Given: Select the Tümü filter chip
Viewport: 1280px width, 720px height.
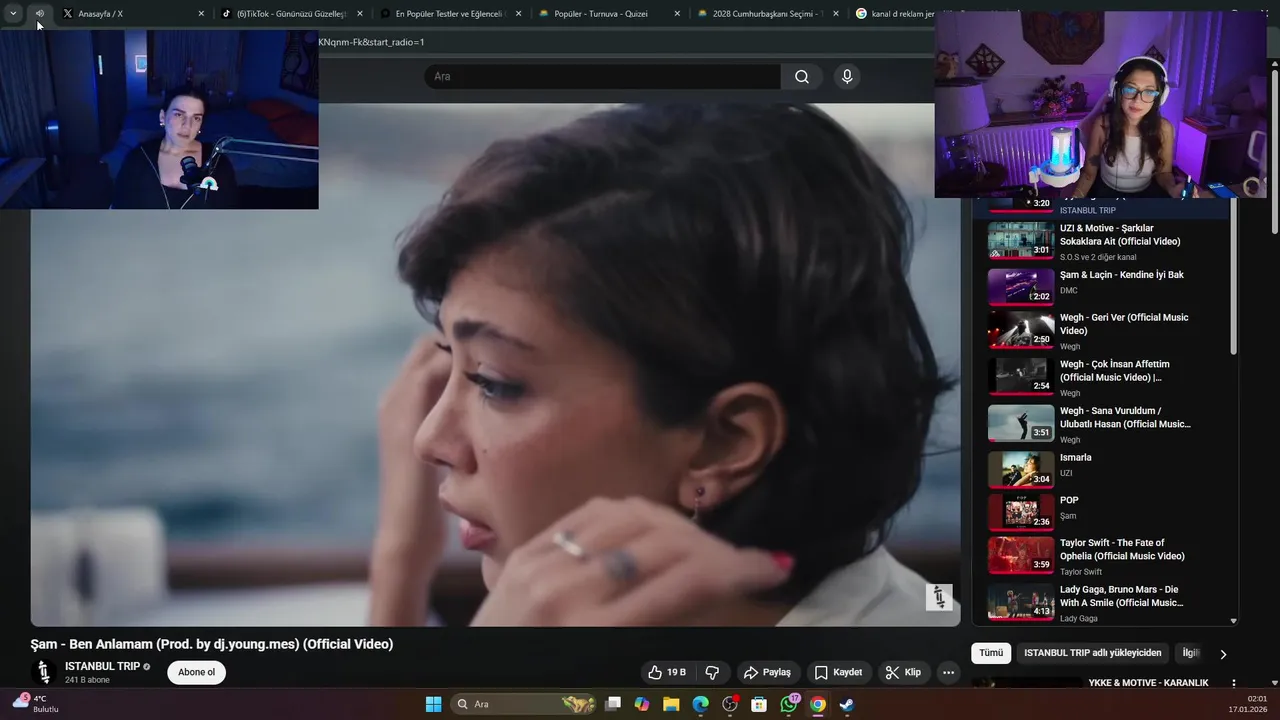Looking at the screenshot, I should click(991, 653).
